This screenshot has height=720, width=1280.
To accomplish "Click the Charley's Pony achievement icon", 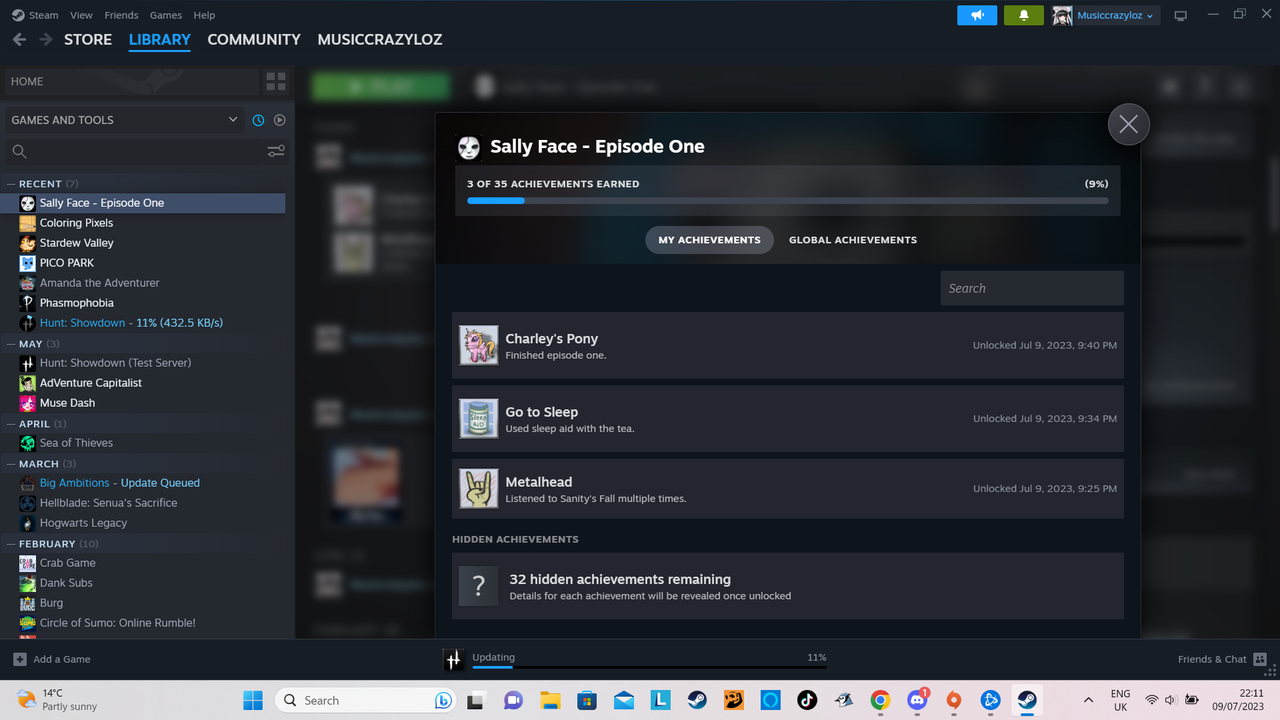I will click(x=478, y=345).
